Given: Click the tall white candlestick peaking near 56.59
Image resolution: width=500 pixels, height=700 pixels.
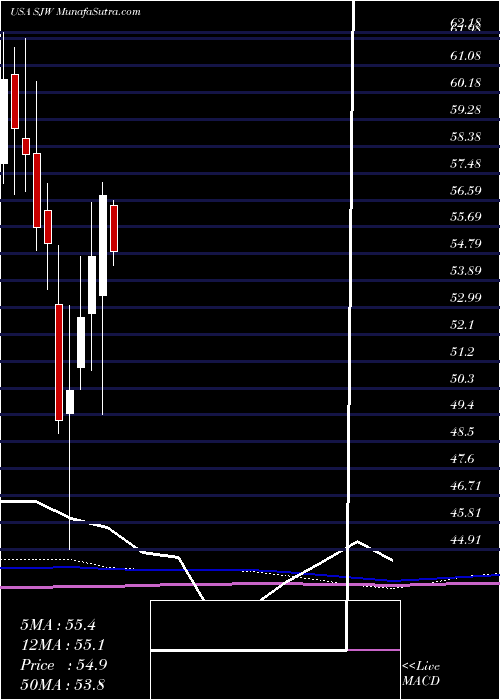Looking at the screenshot, I should click(x=103, y=245).
